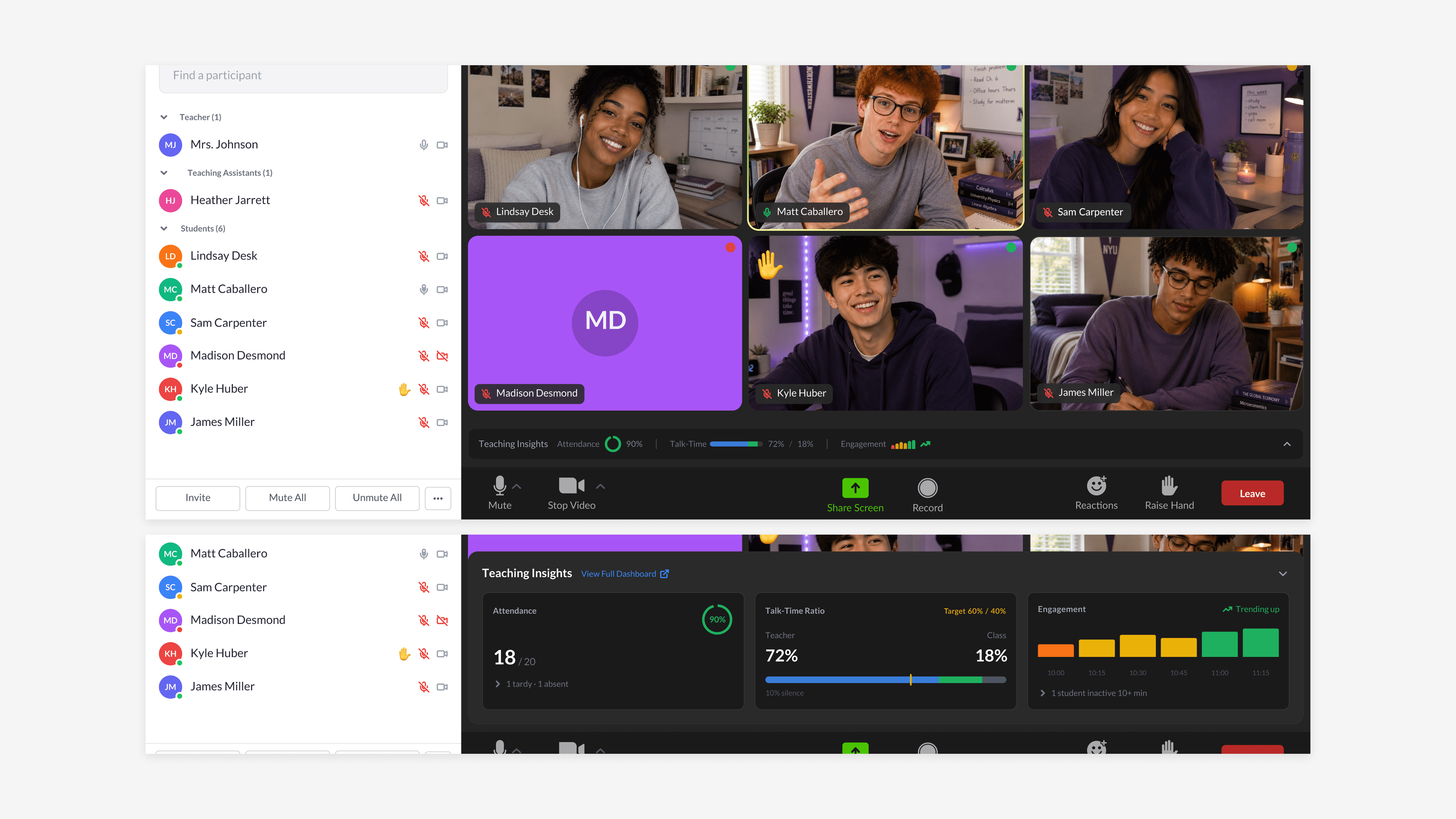Screen dimensions: 1456x819
Task: Click Heather Jarrett's camera icon
Action: click(442, 201)
